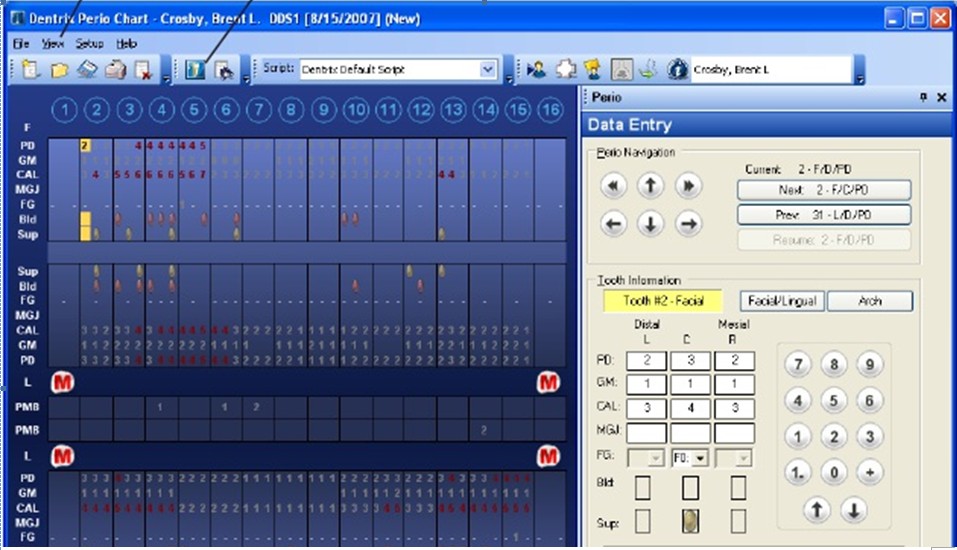Toggle the center Sup suppuration box
This screenshot has width=957, height=550.
coord(691,521)
